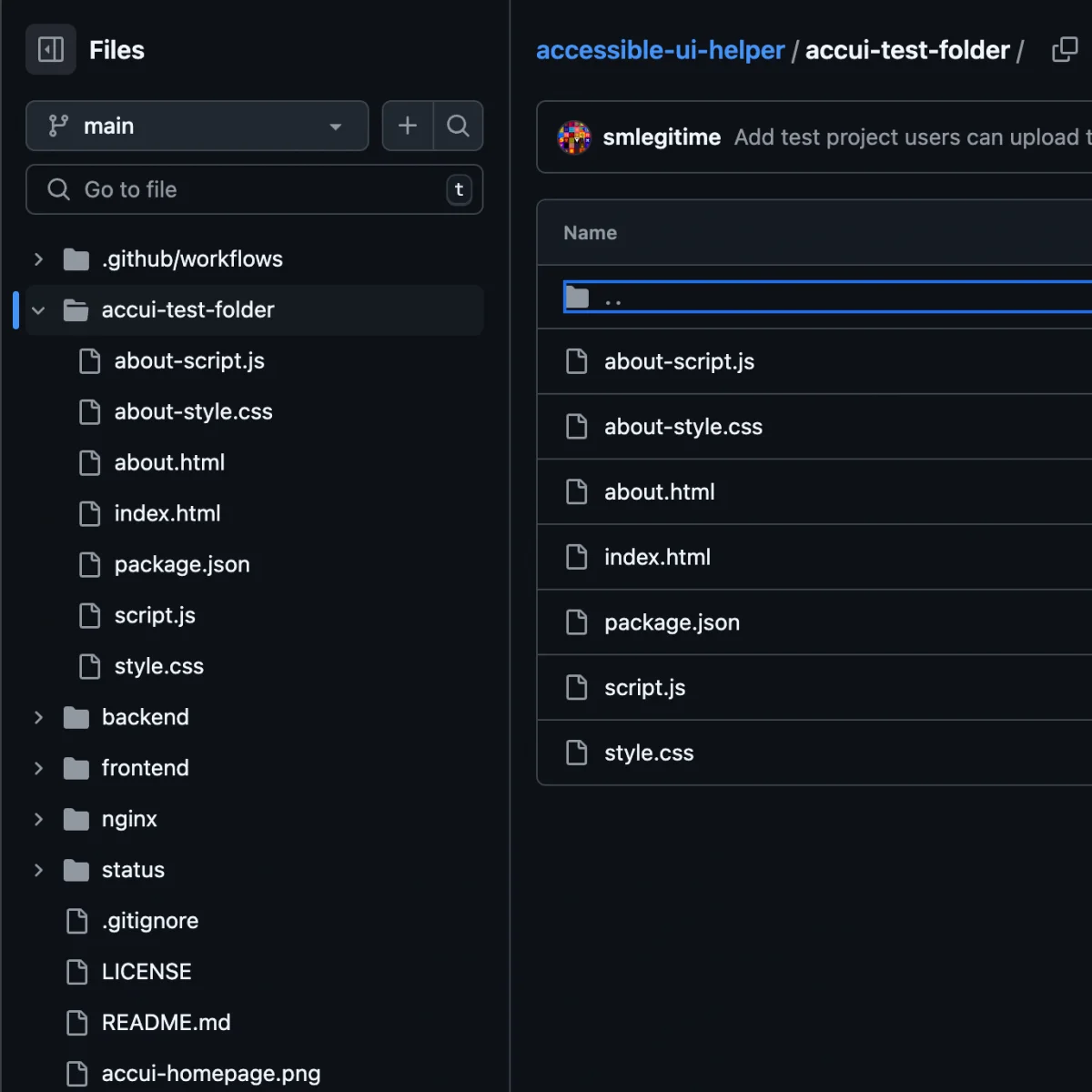Click the folder icon of the backend row
Viewport: 1092px width, 1092px height.
point(76,718)
